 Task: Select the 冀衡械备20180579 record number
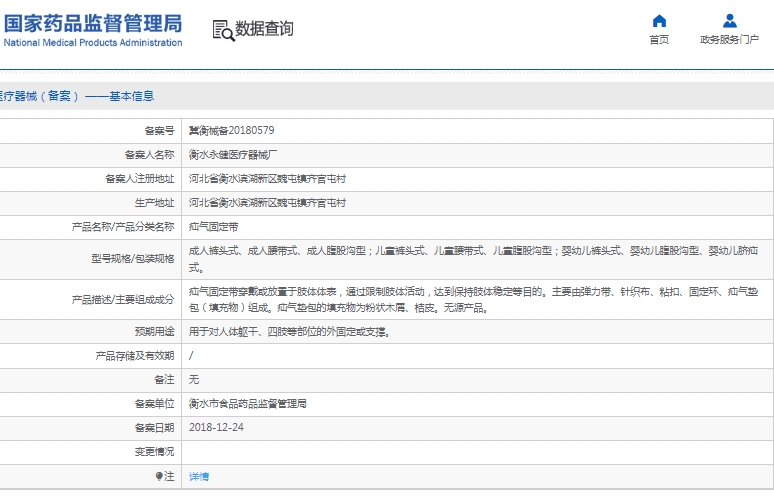click(x=232, y=130)
